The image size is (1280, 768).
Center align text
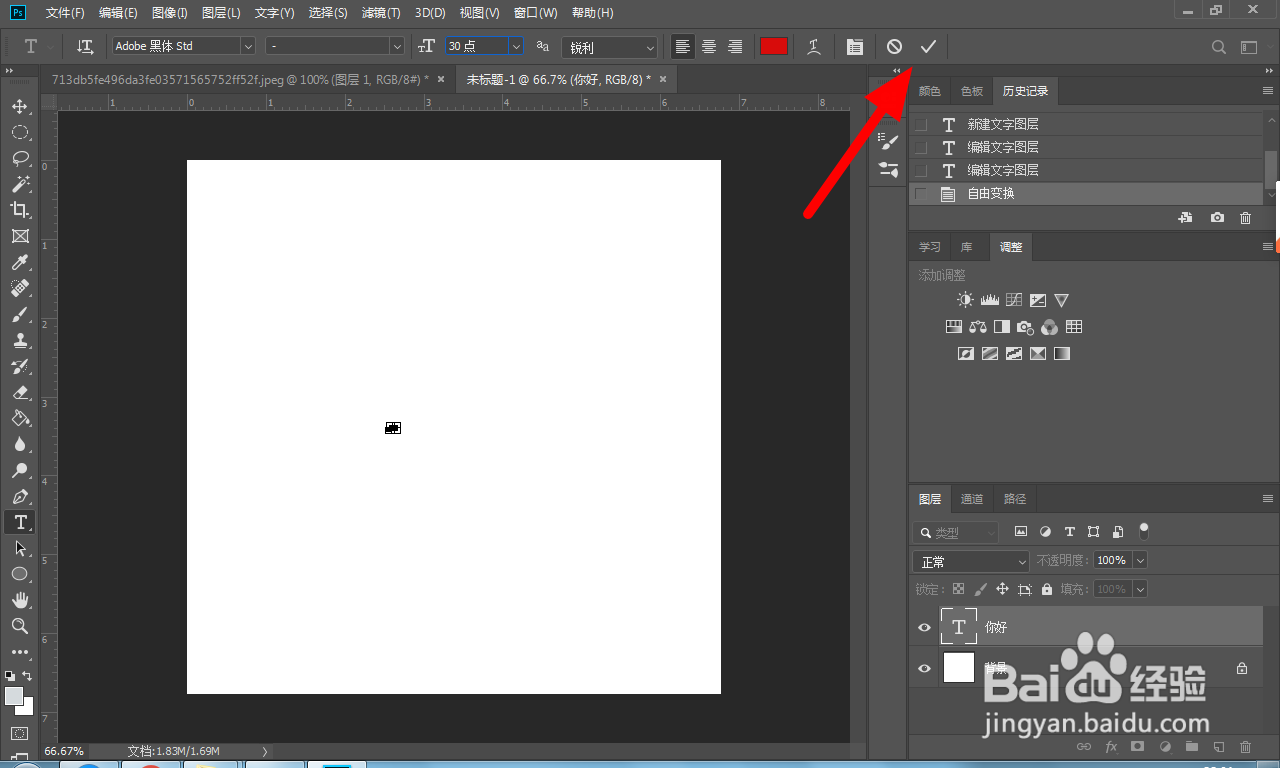click(x=709, y=46)
